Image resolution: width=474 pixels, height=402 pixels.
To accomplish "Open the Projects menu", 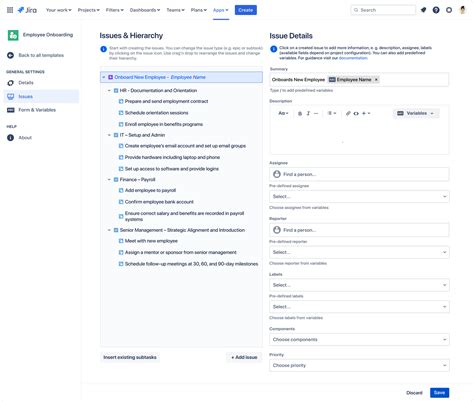I will tap(89, 10).
